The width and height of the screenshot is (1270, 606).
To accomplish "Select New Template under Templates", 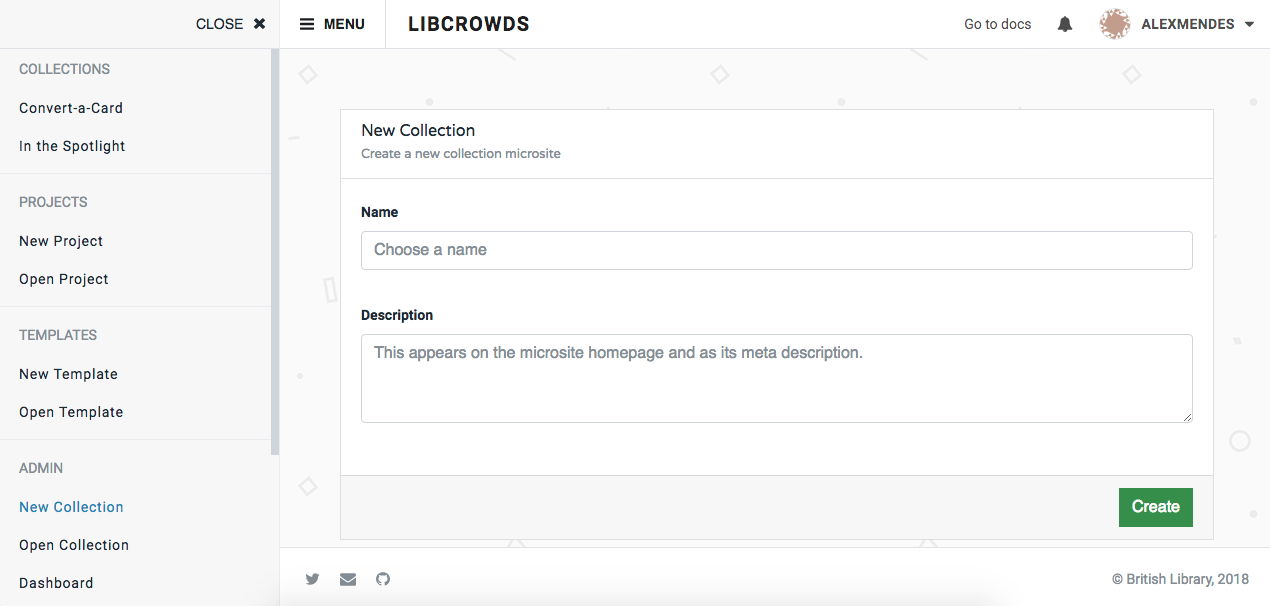I will pyautogui.click(x=67, y=373).
